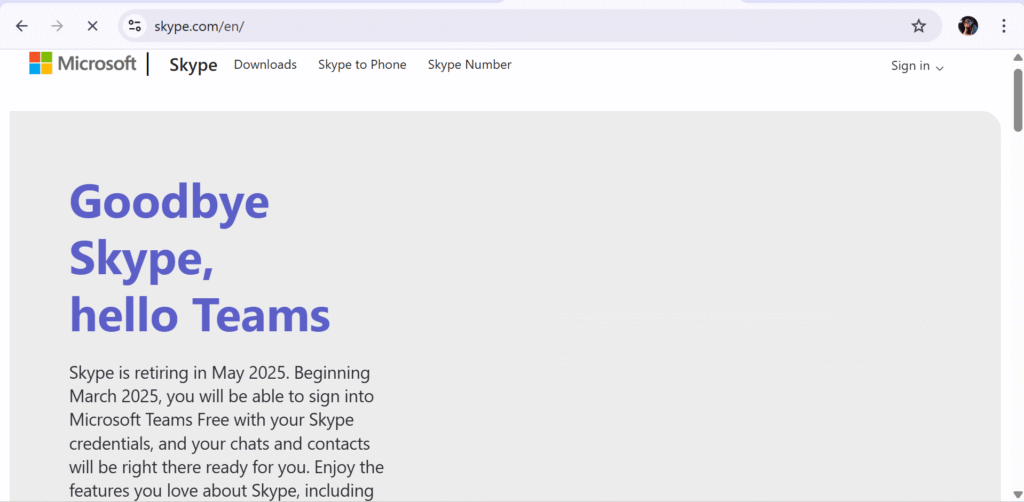
Task: Open the Skype to Phone menu item
Action: [x=362, y=65]
